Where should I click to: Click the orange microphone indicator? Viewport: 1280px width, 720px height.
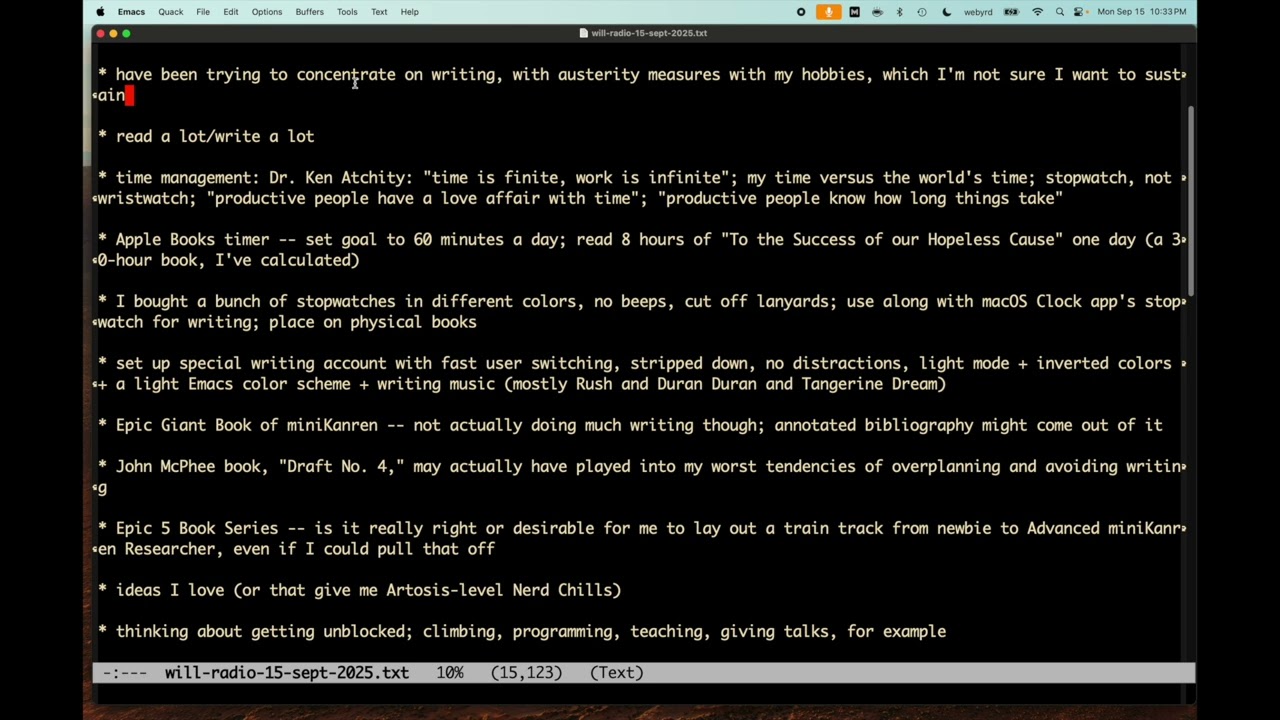click(828, 12)
